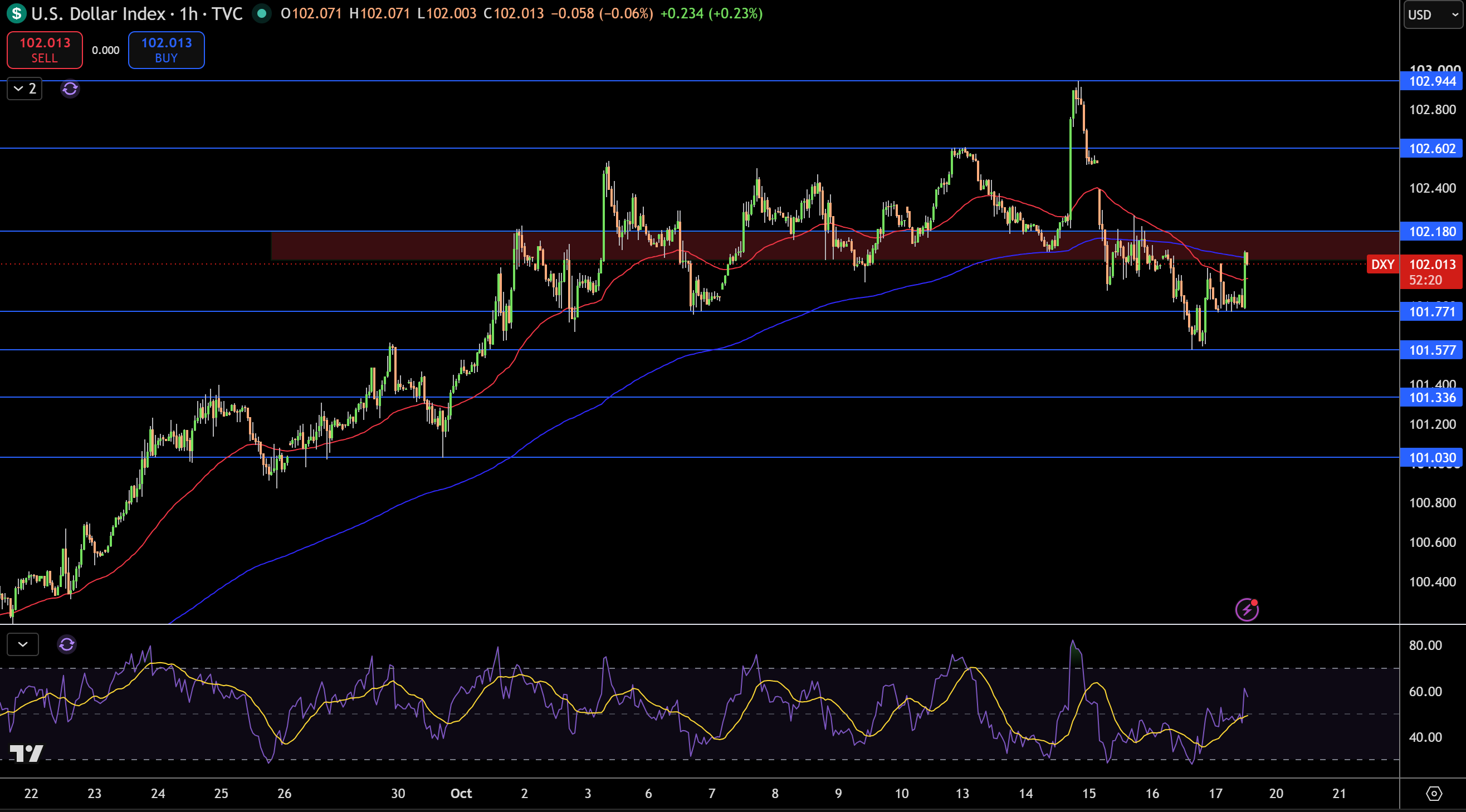Click the 102.013 SELL button
This screenshot has width=1466, height=812.
pyautogui.click(x=45, y=50)
